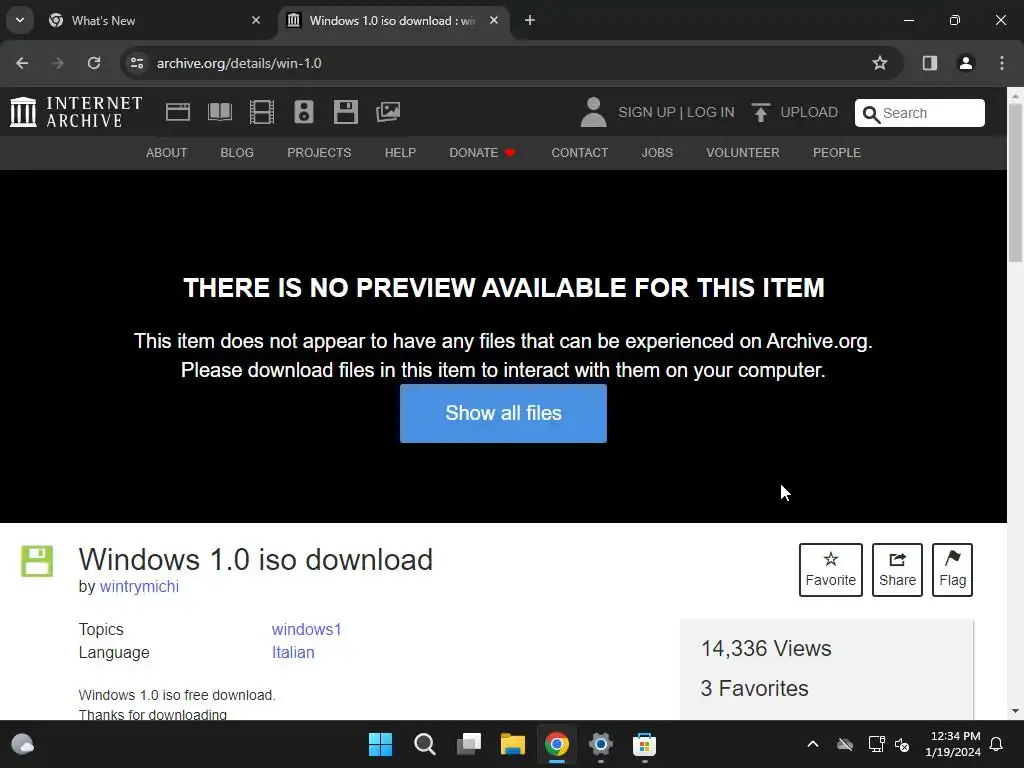Click the muted volume tray icon

coord(902,744)
